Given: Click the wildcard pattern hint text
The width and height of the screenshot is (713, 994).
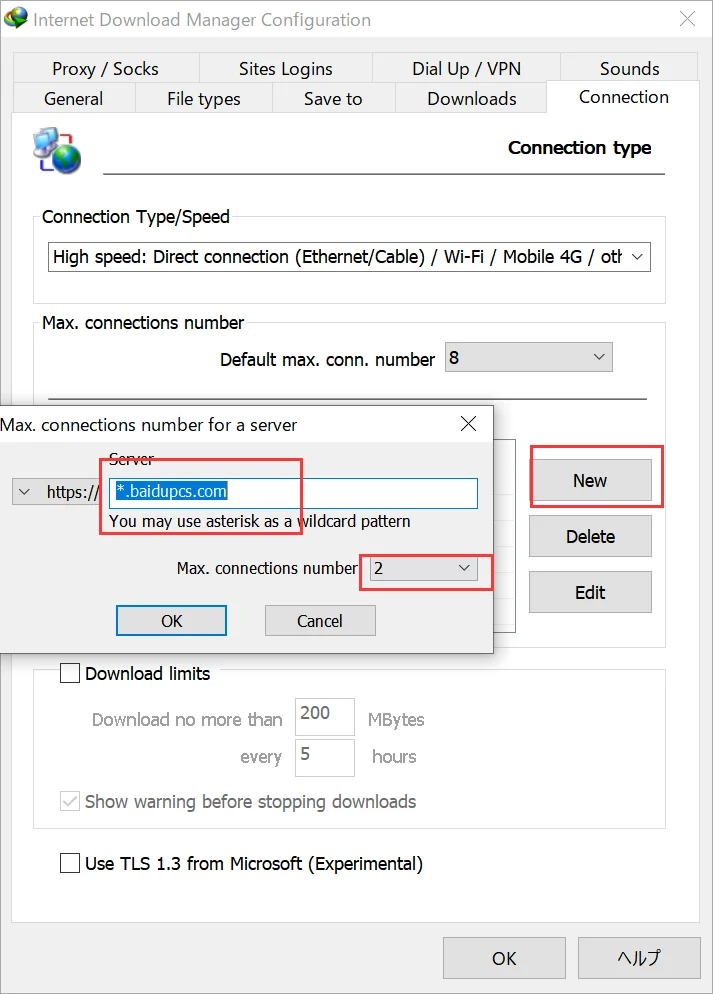Looking at the screenshot, I should click(x=260, y=521).
